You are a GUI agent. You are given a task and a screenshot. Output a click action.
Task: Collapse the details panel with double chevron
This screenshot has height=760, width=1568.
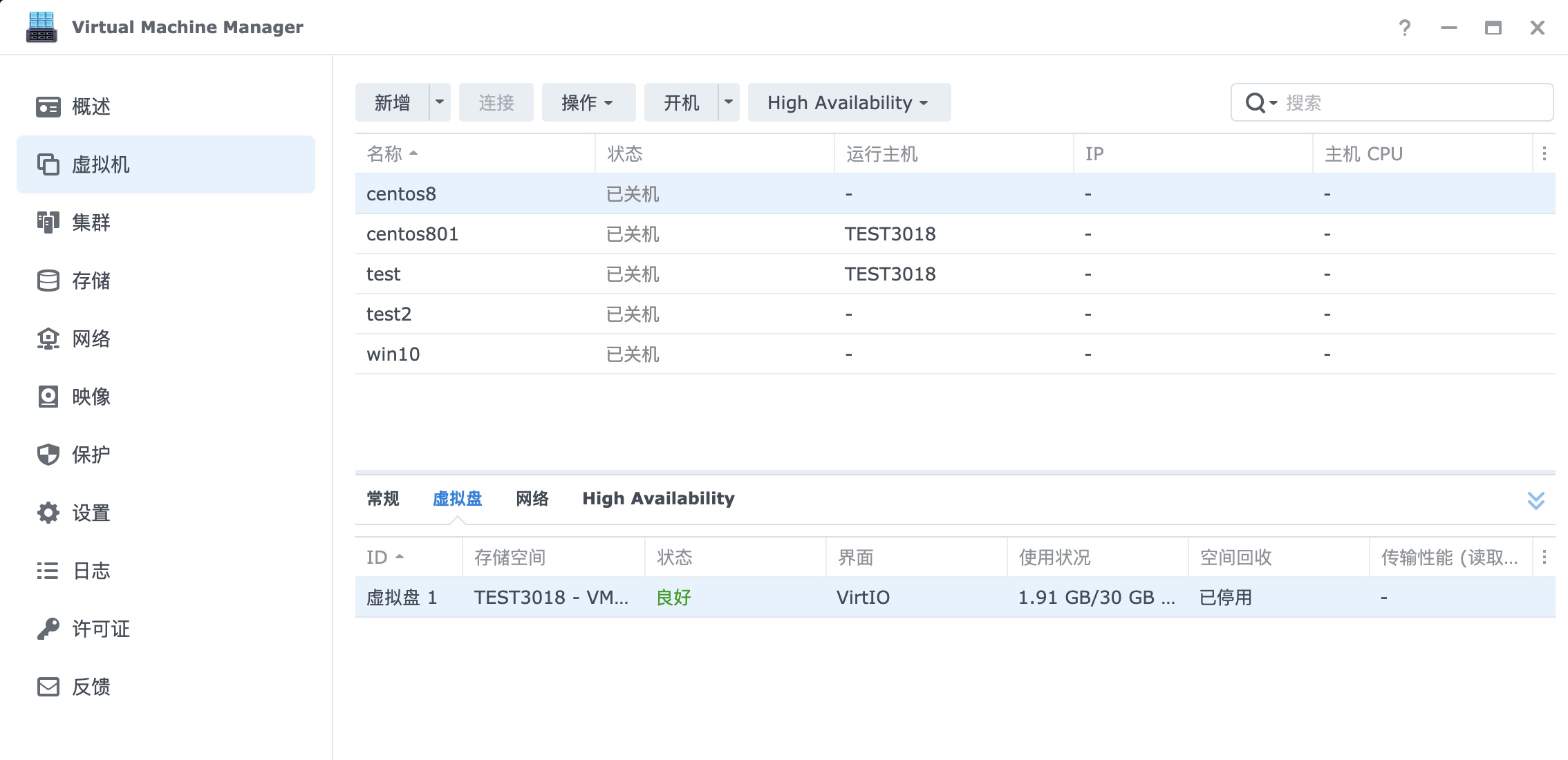1536,500
